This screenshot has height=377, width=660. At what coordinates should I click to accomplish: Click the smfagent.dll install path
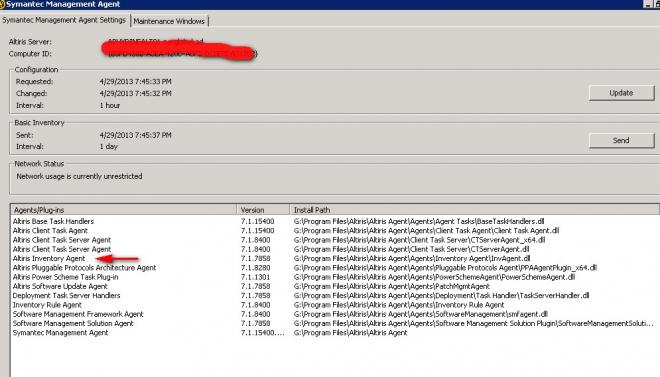coord(420,314)
